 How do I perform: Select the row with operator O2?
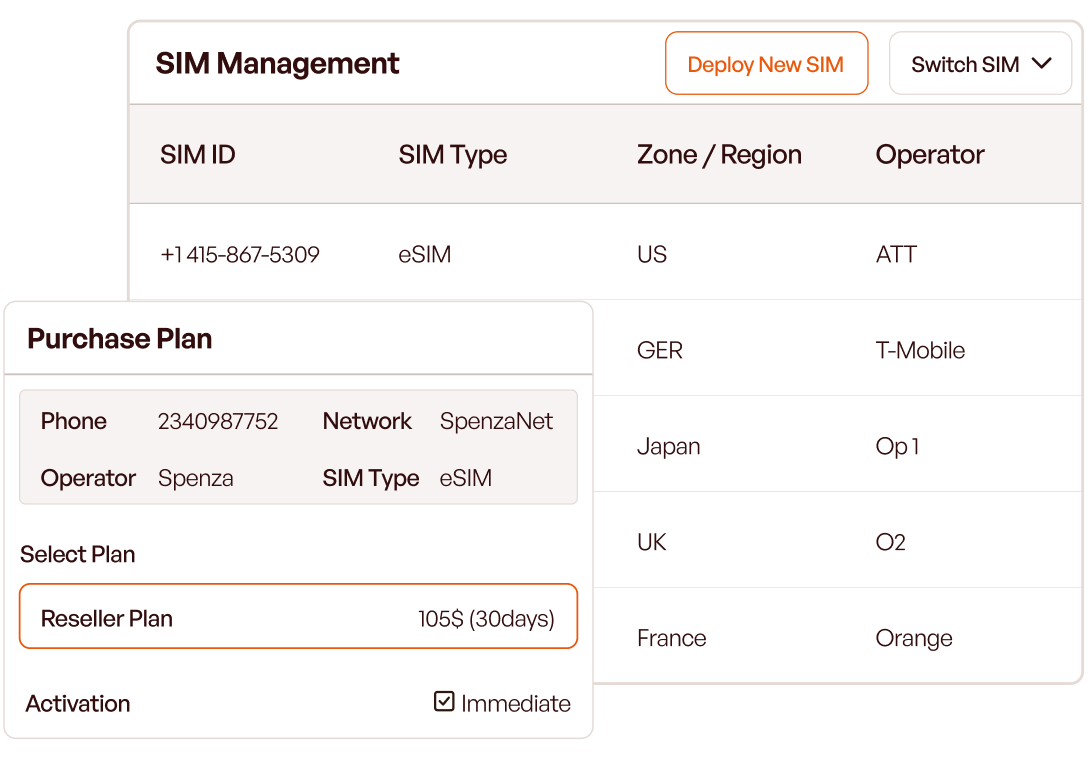[890, 543]
